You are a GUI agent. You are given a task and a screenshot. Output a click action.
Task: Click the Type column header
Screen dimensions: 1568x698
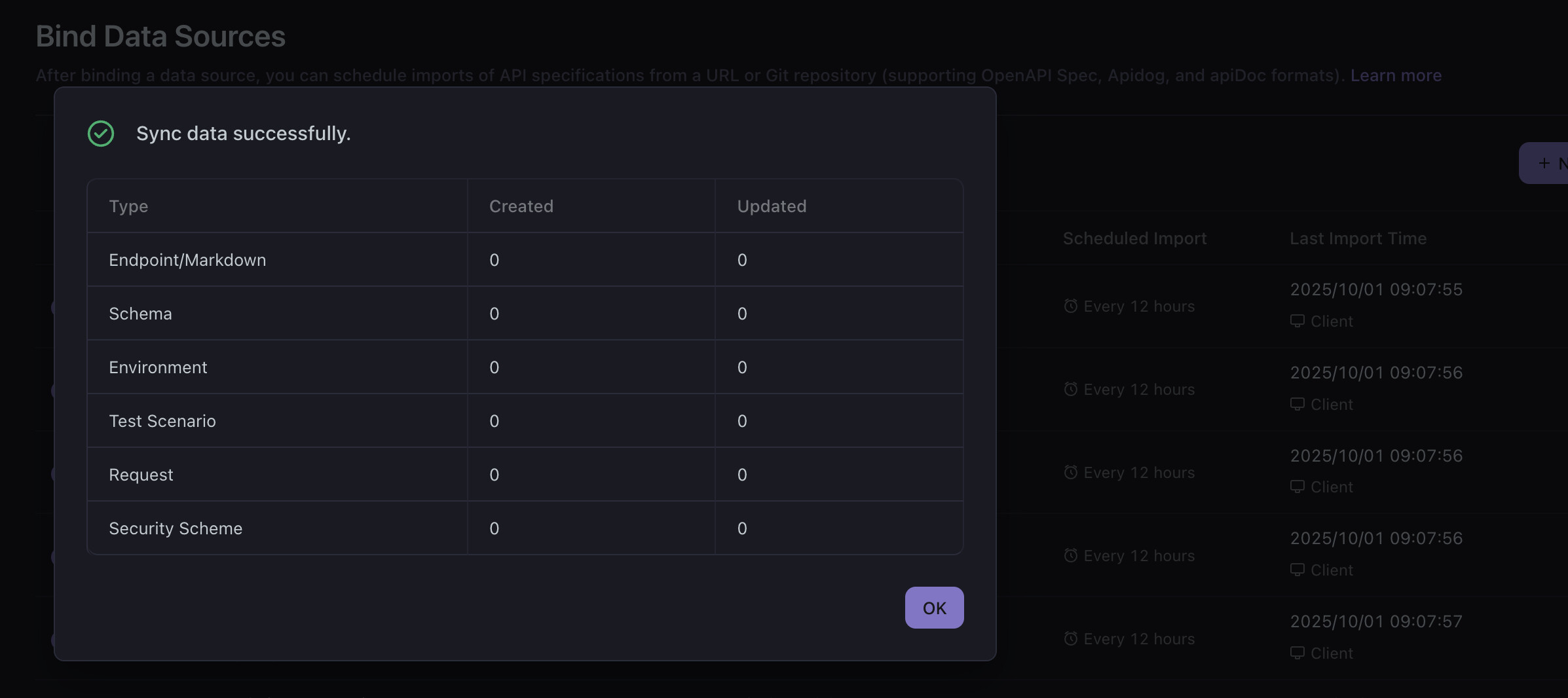click(128, 206)
